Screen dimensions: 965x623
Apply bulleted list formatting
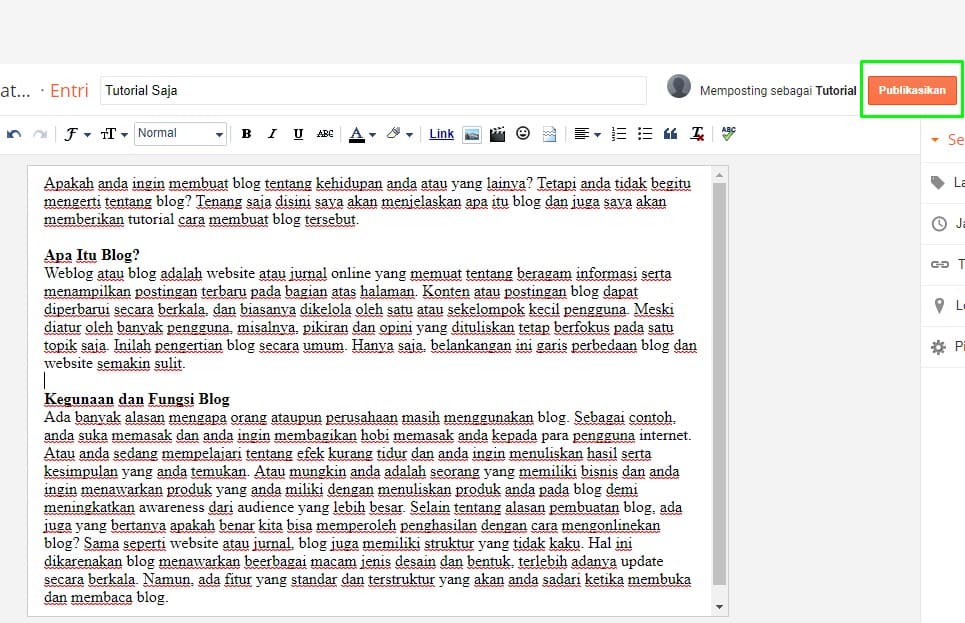[x=645, y=134]
